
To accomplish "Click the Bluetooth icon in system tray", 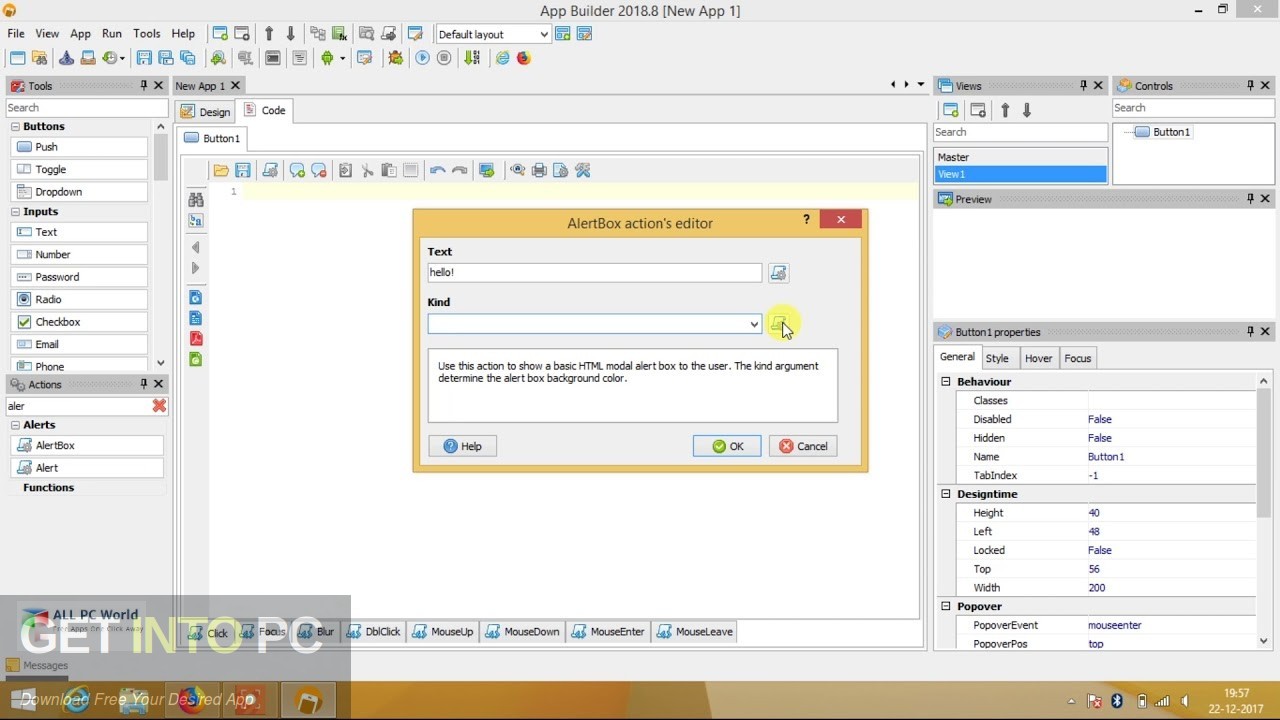I will point(1117,701).
